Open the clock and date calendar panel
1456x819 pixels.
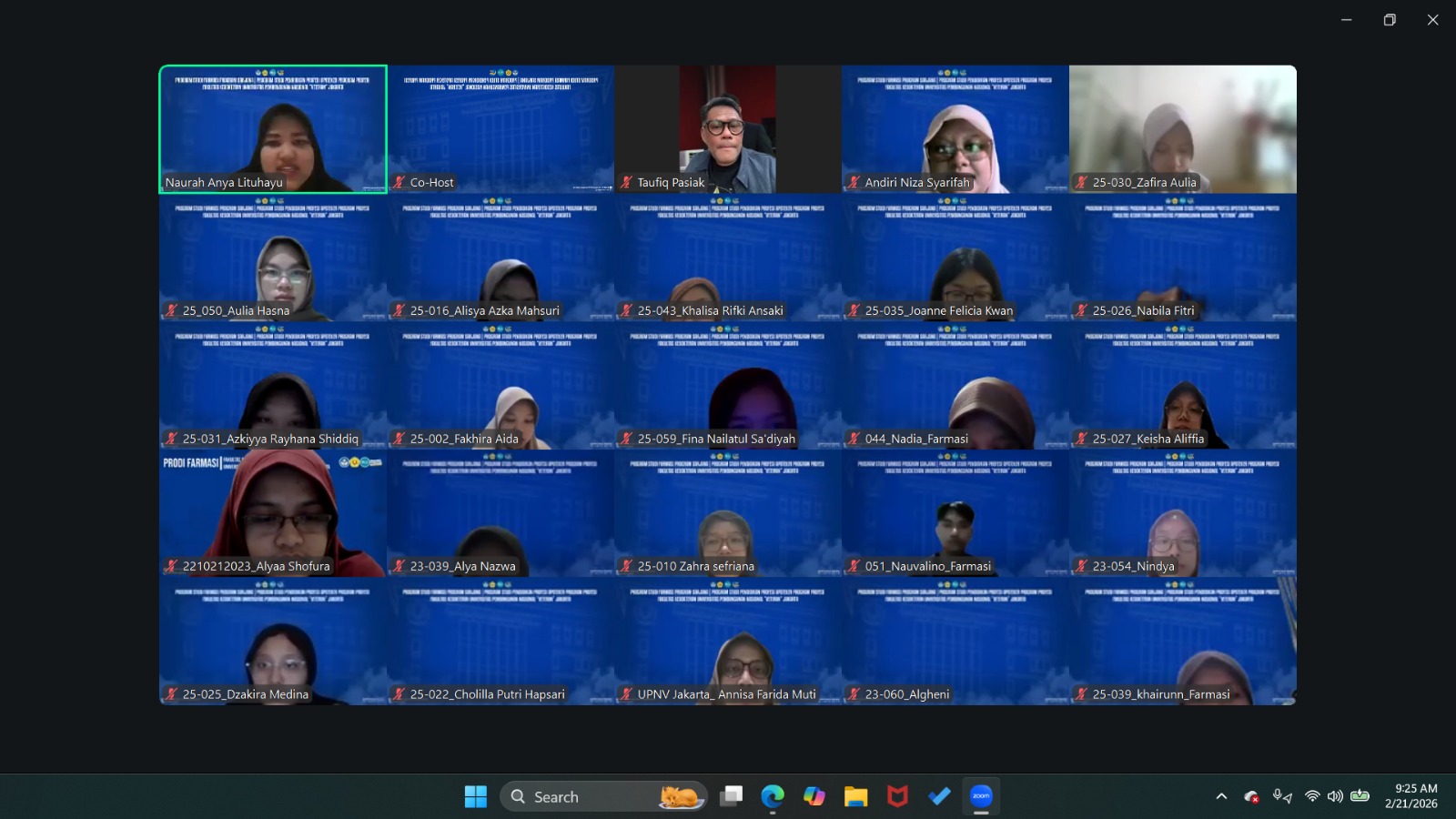click(x=1411, y=796)
